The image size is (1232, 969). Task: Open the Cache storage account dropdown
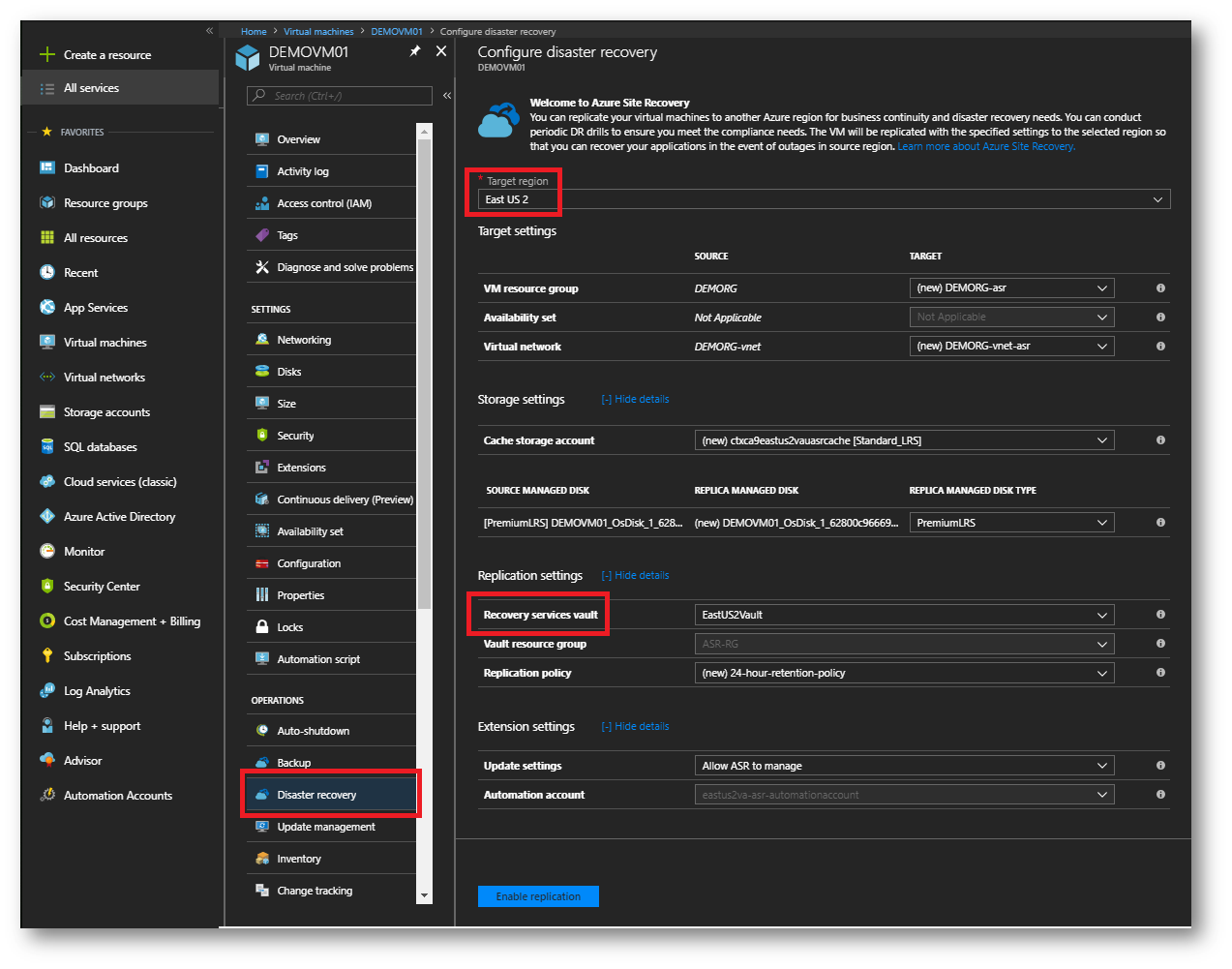904,440
